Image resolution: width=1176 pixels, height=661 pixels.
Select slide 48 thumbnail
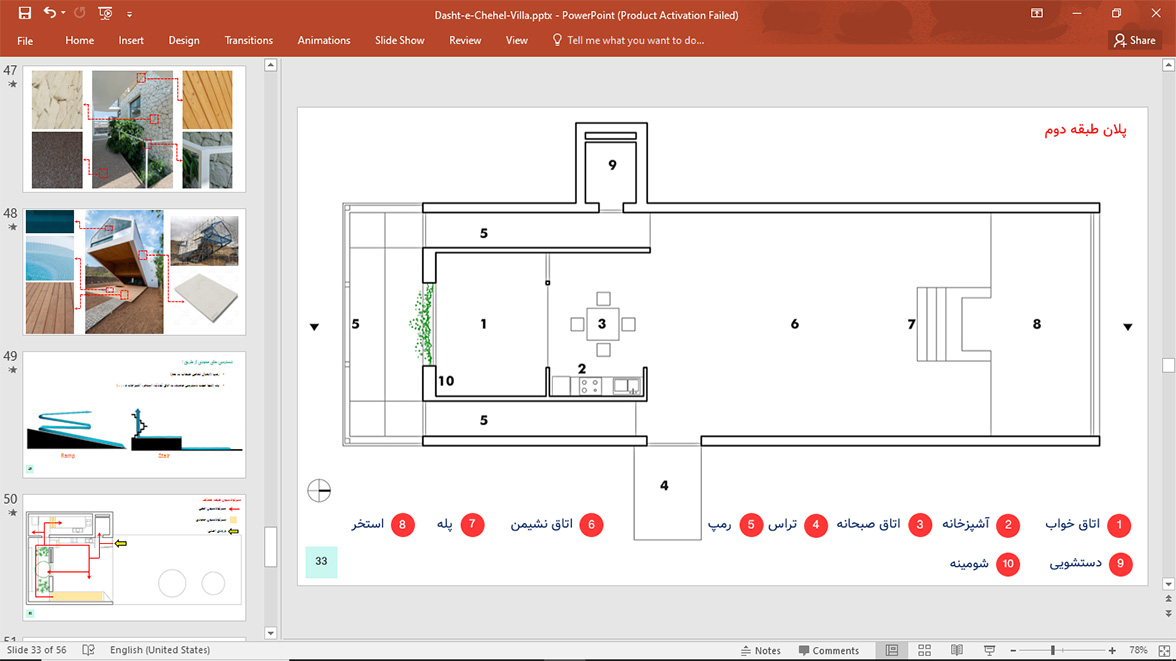[134, 272]
